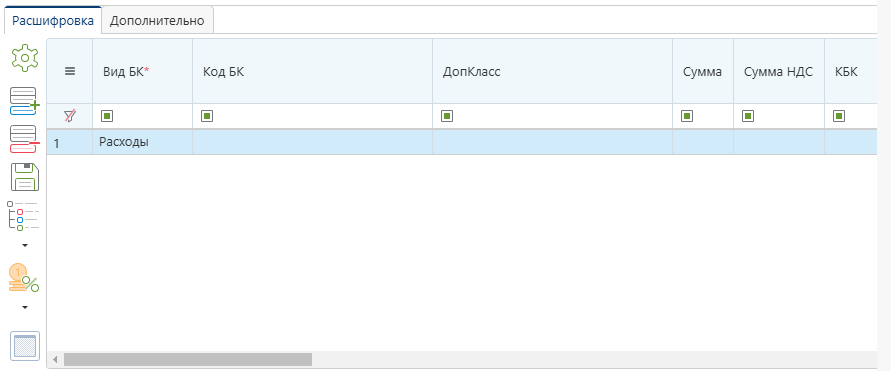Viewport: 891px width, 371px height.
Task: Click the coins percent calculation icon
Action: 23,278
